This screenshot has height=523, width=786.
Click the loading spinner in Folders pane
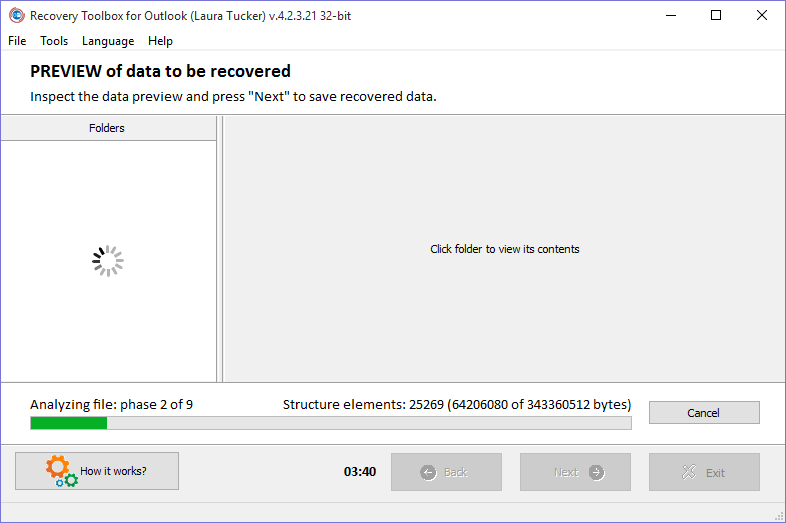point(108,261)
